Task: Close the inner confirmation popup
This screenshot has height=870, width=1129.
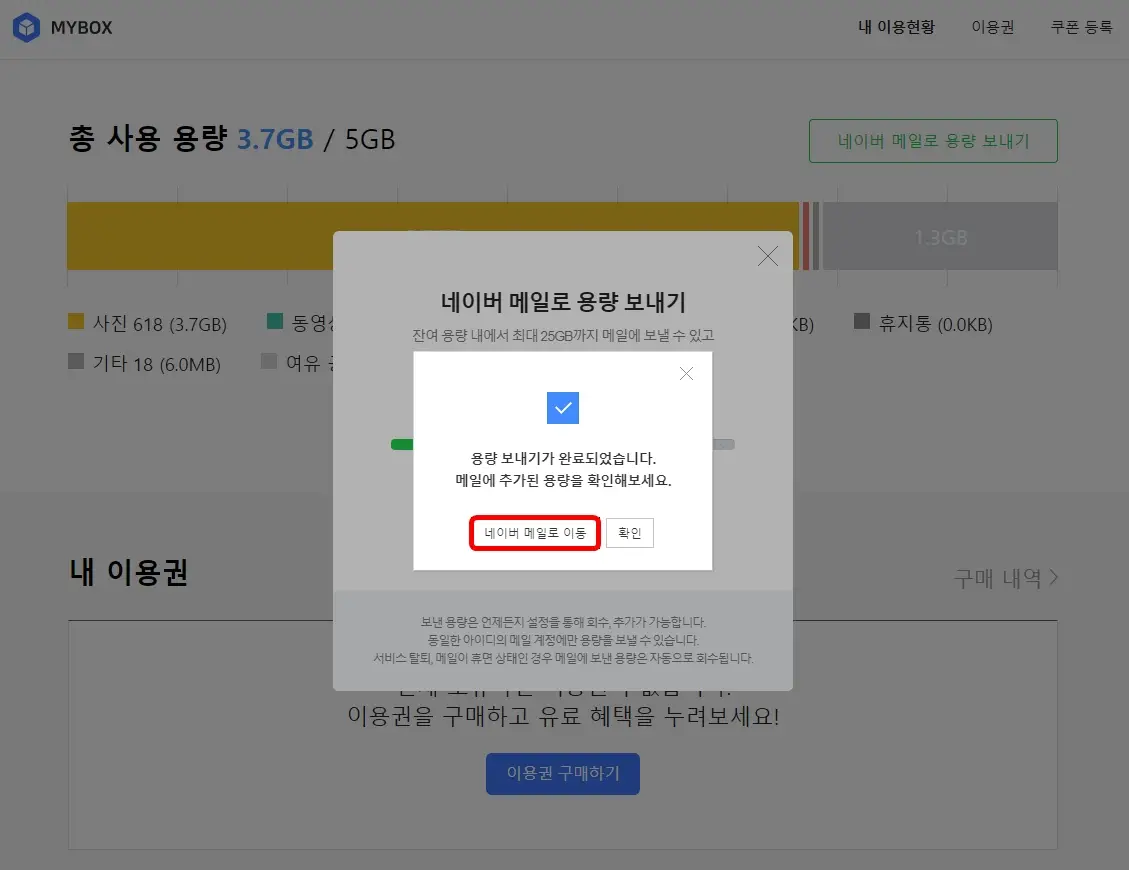Action: coord(686,373)
